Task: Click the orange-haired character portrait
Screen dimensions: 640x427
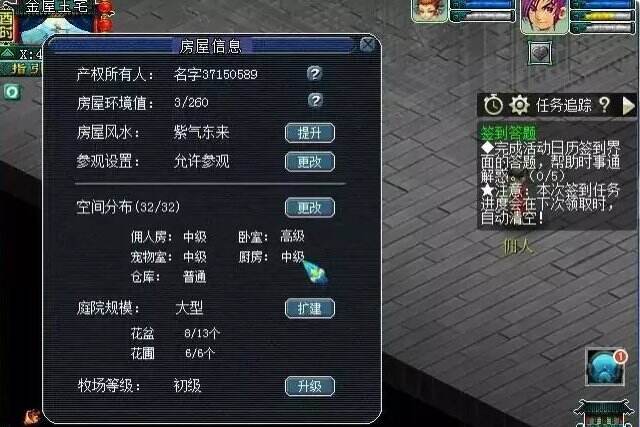Action: (x=429, y=10)
